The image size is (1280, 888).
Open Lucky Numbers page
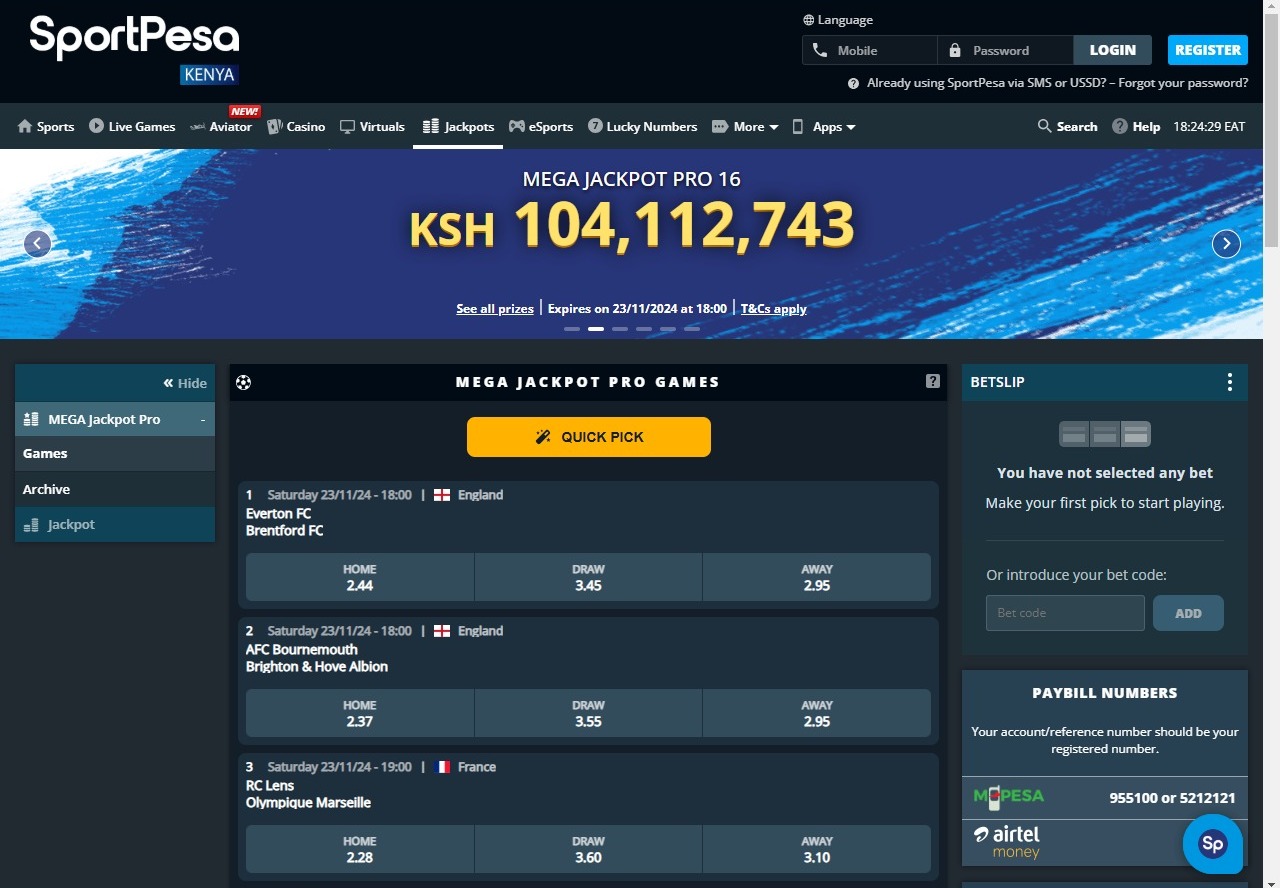[x=642, y=127]
